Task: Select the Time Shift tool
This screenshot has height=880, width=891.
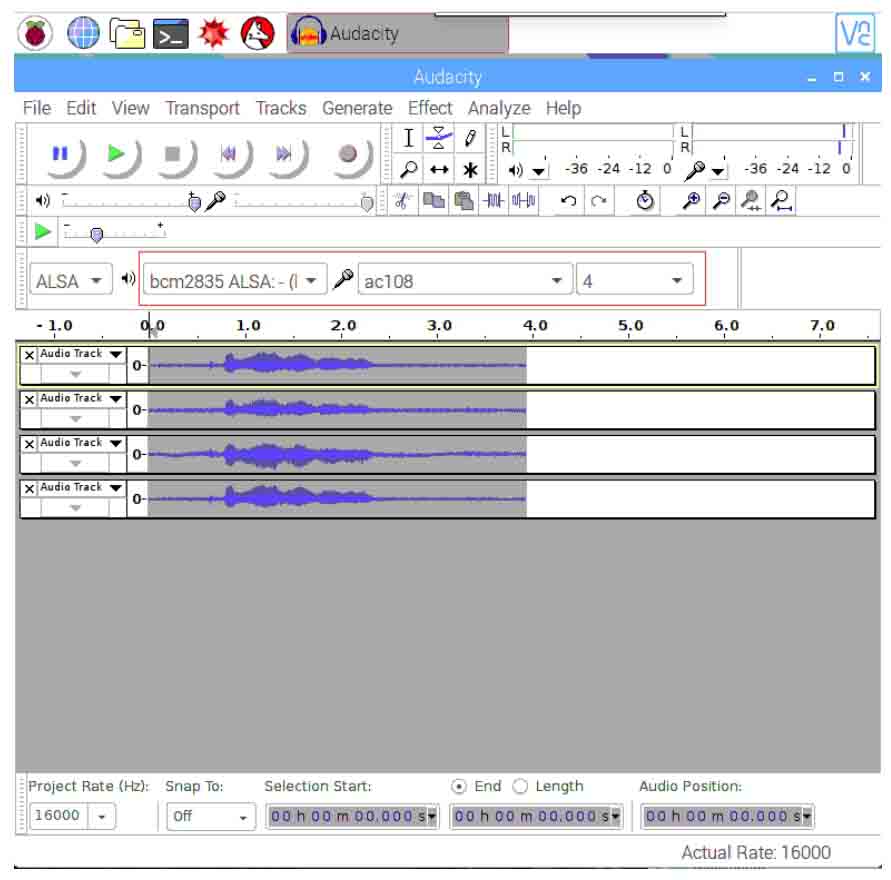Action: point(438,169)
